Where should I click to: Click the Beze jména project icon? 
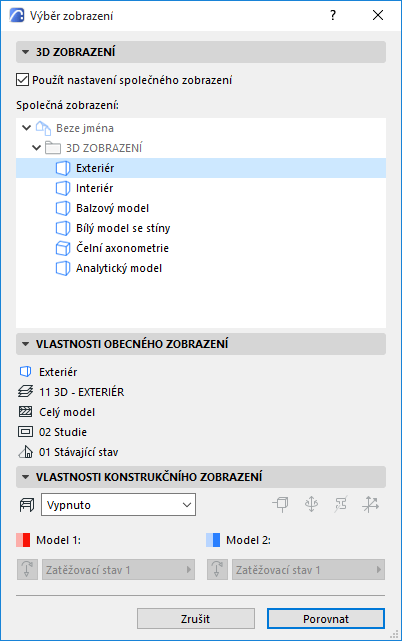43,128
